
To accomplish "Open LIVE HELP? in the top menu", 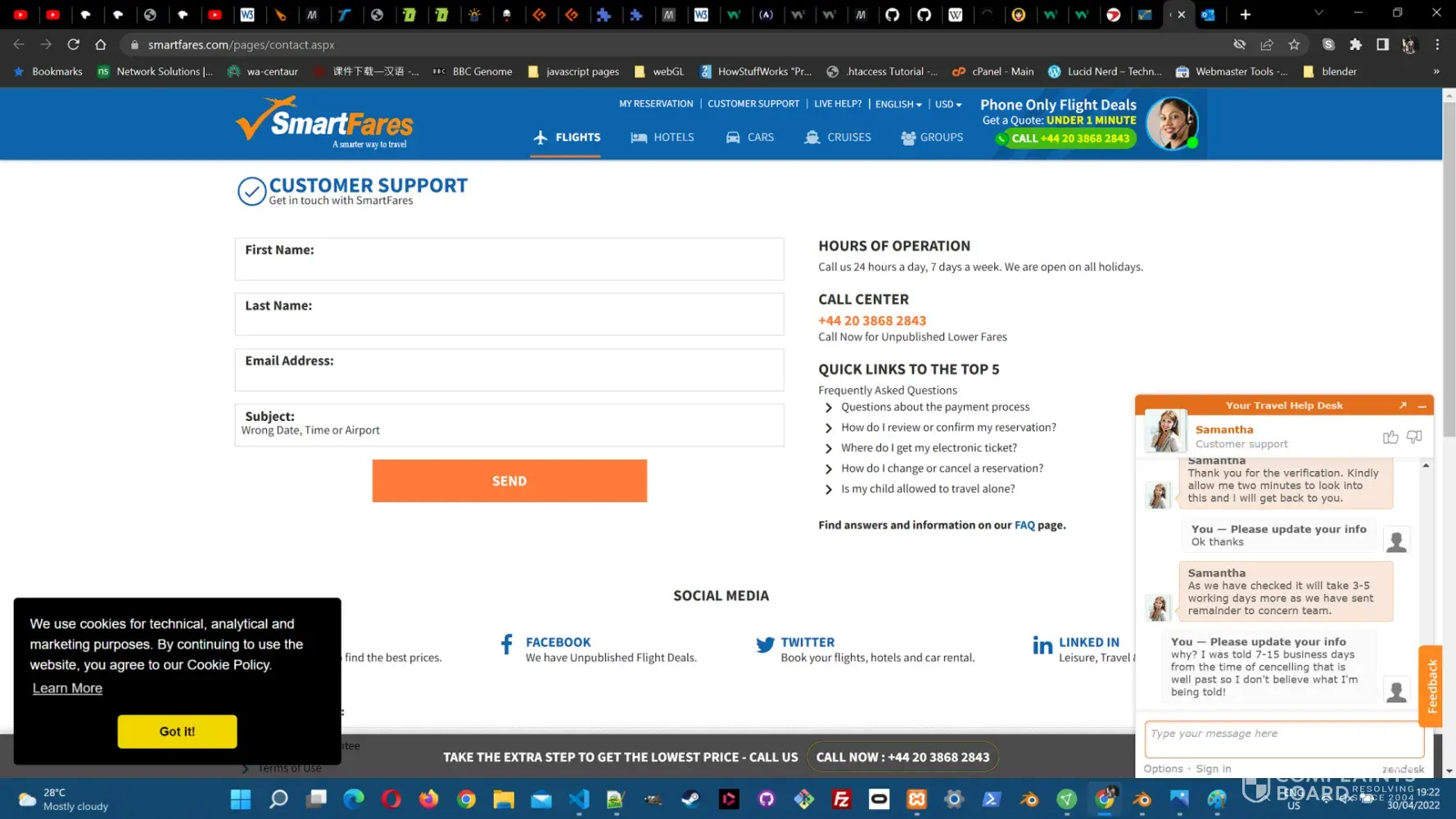I will click(x=838, y=104).
